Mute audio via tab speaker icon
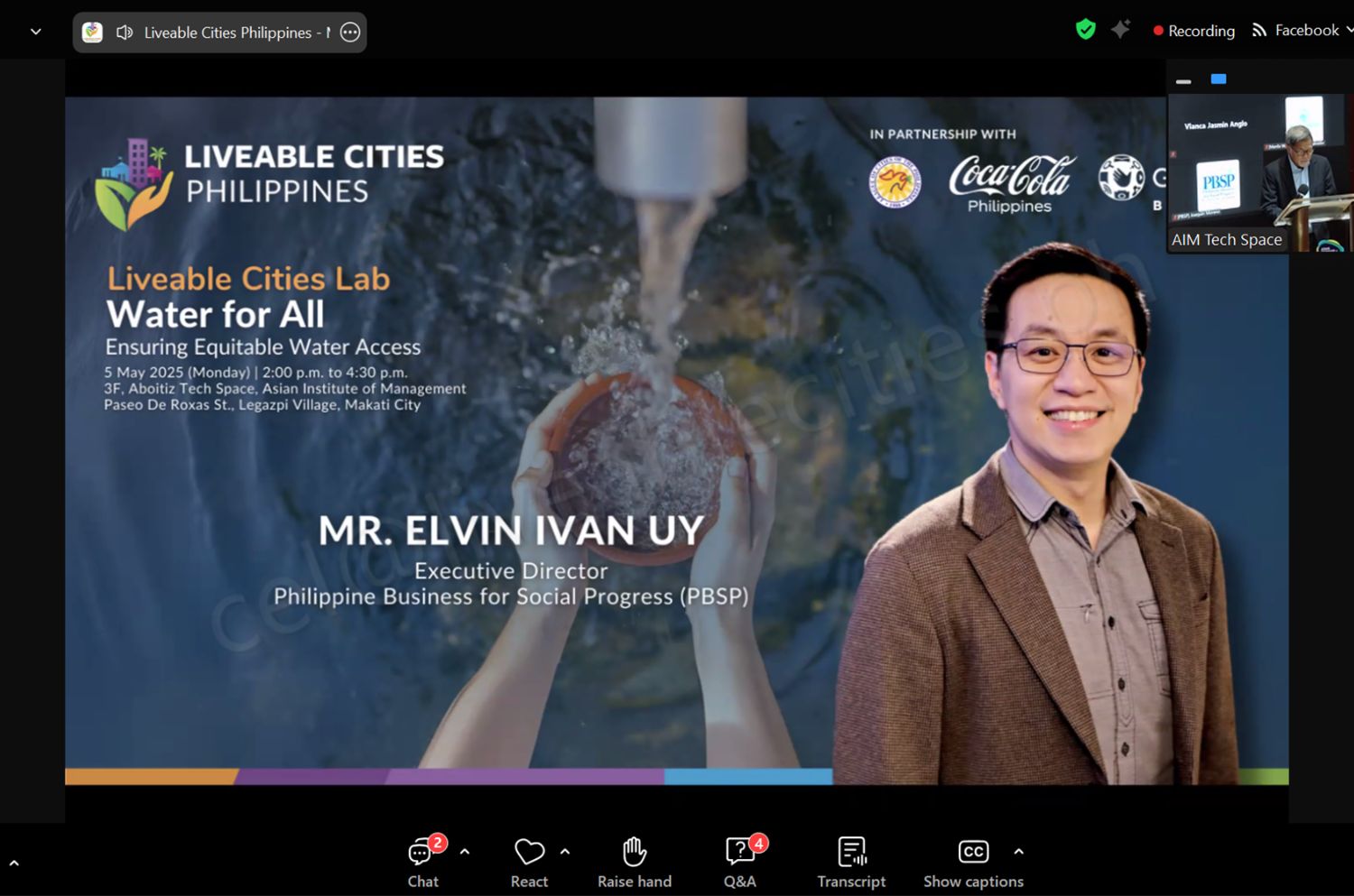 tap(125, 32)
